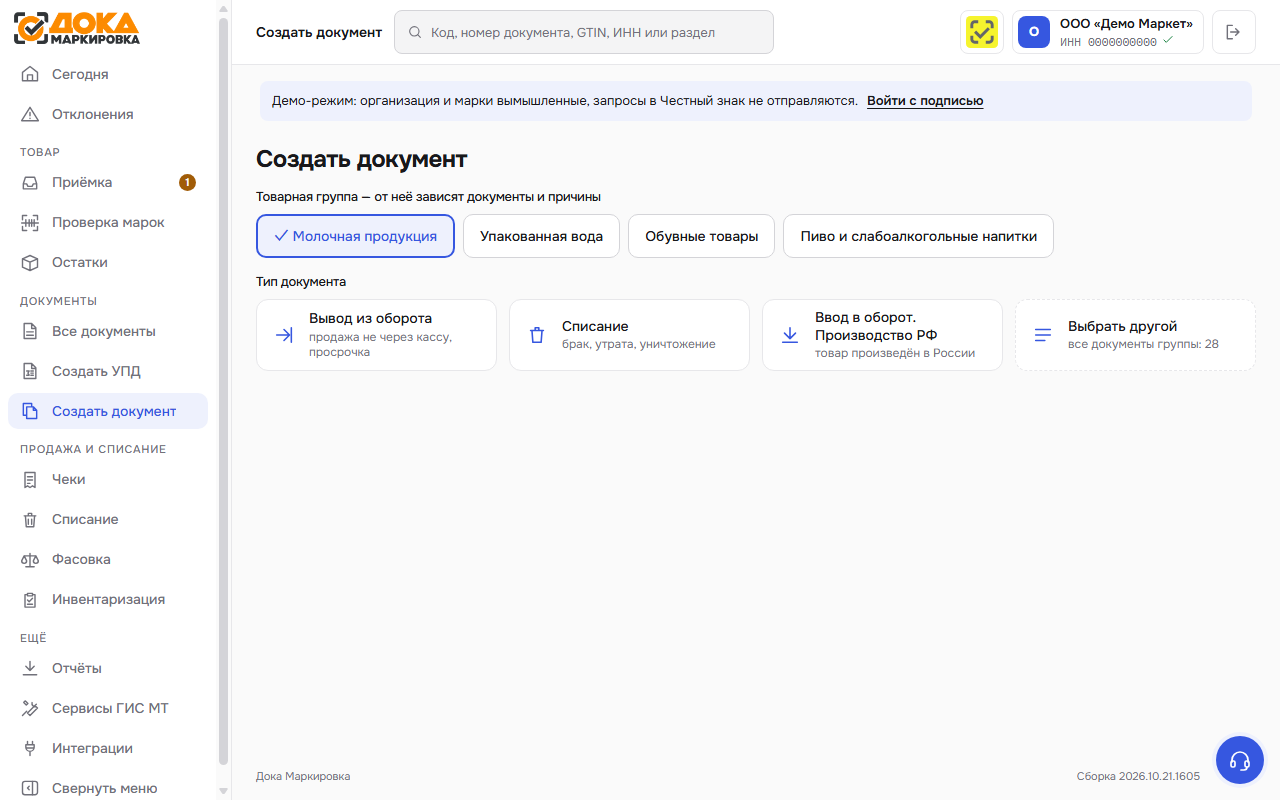Click the Создать УПД spreadsheet icon
The width and height of the screenshot is (1280, 800).
[x=30, y=371]
